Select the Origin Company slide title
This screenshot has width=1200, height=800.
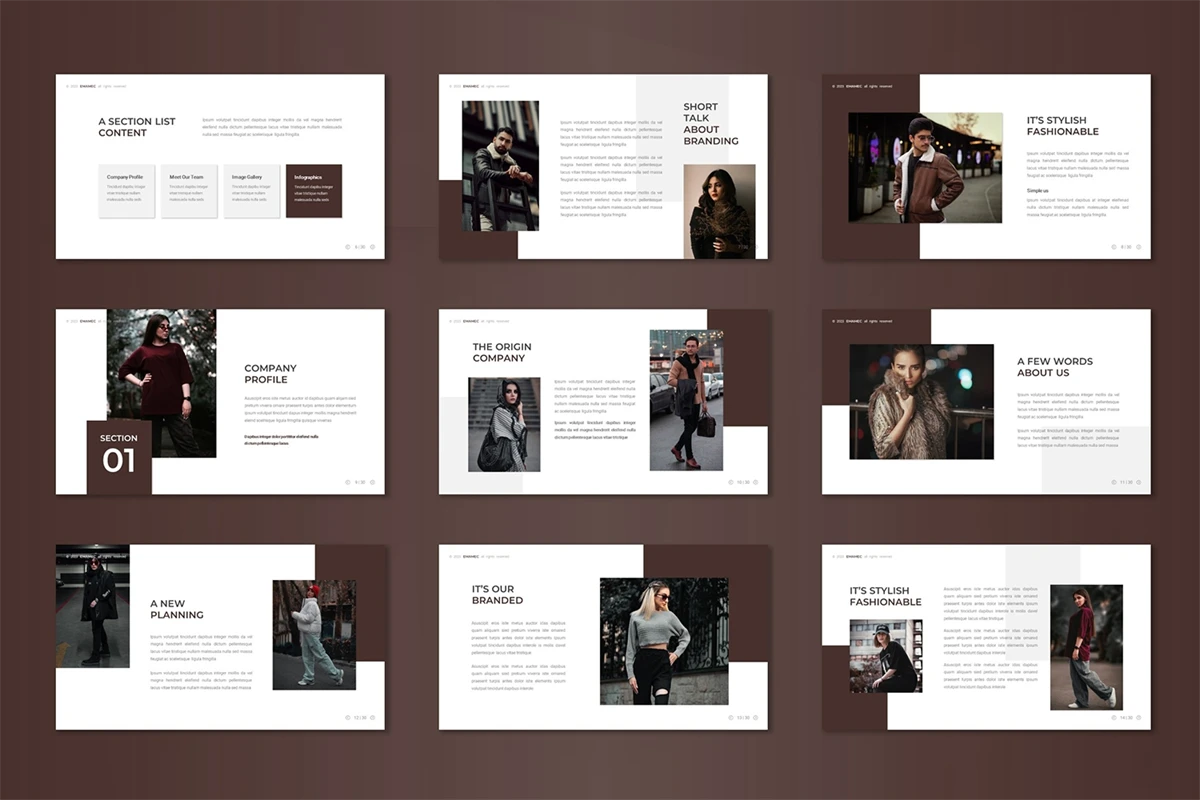tap(502, 352)
